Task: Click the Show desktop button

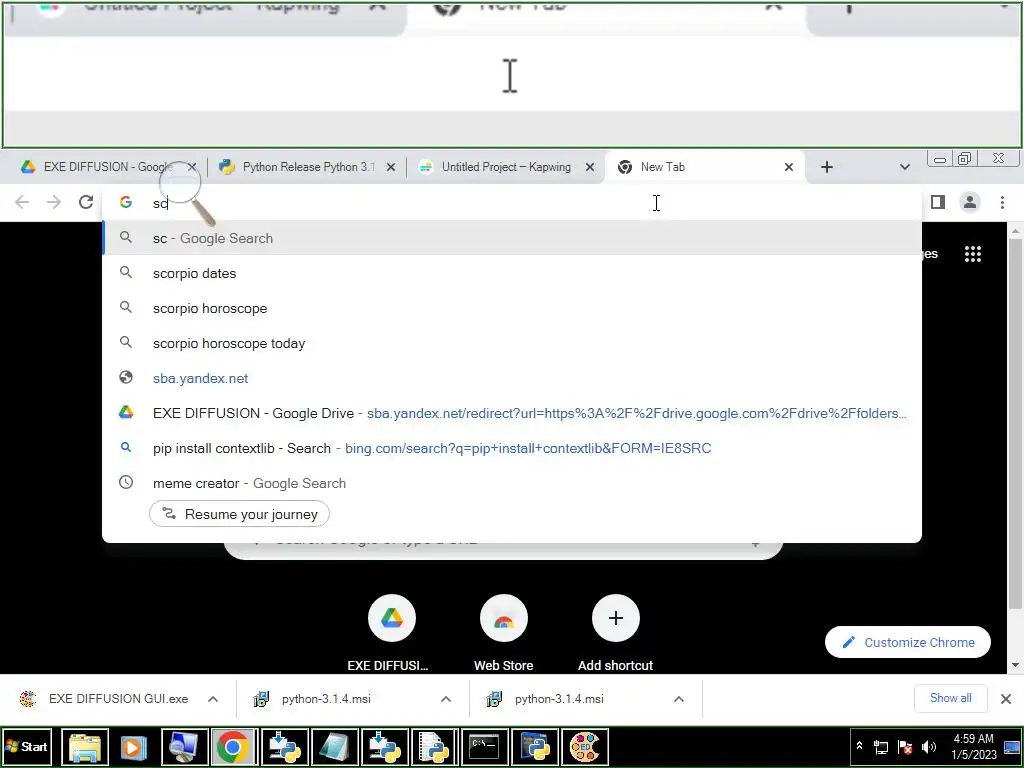Action: (x=1013, y=746)
